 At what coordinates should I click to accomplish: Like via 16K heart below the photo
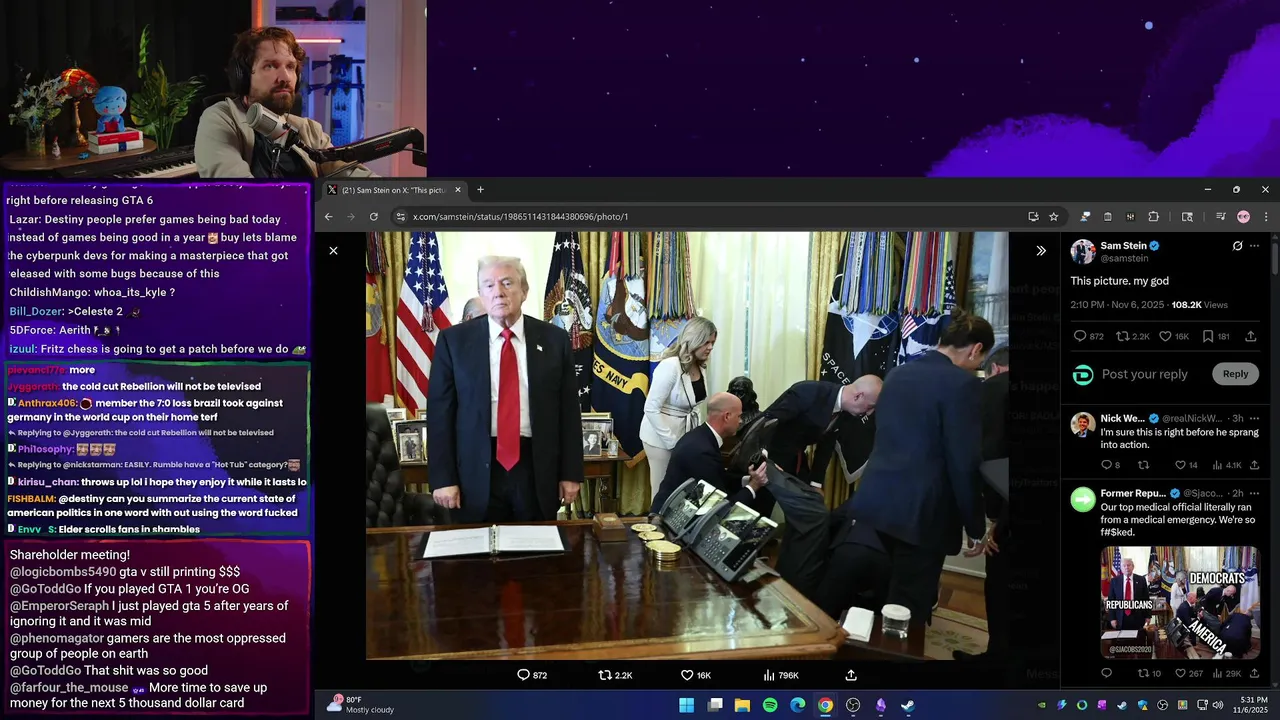click(696, 675)
